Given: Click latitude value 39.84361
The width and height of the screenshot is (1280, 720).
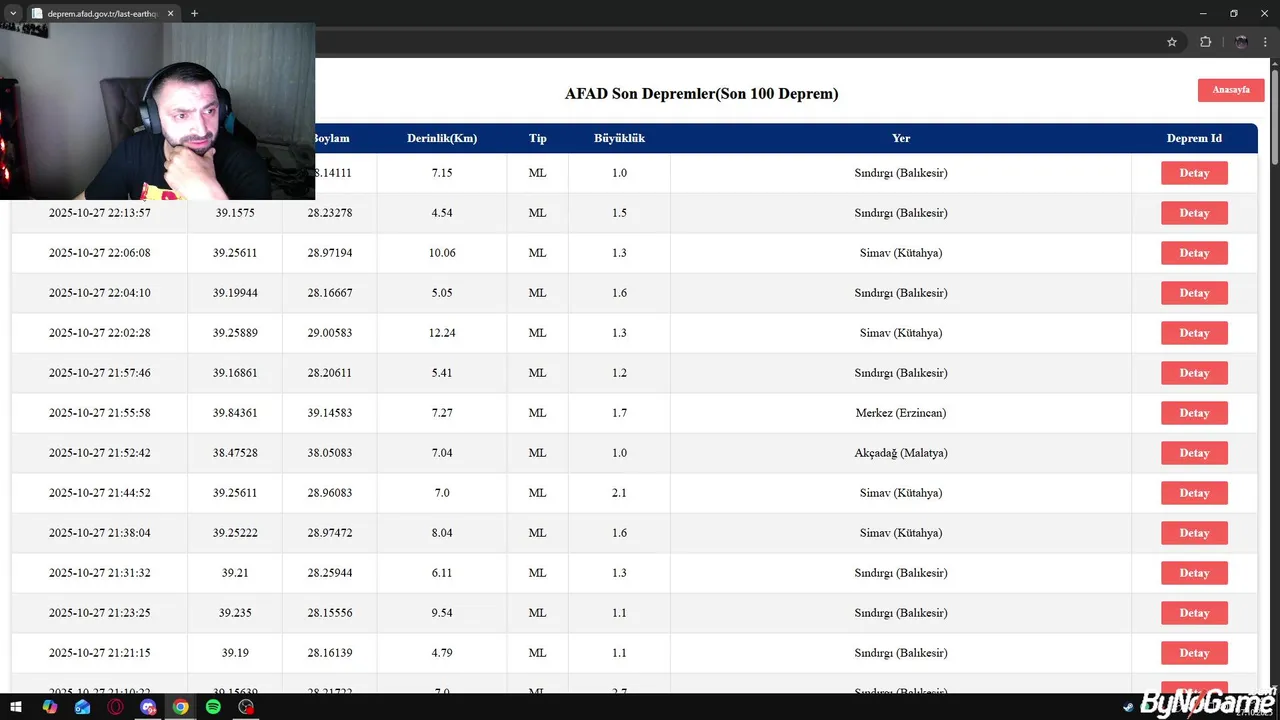Looking at the screenshot, I should (x=235, y=413).
